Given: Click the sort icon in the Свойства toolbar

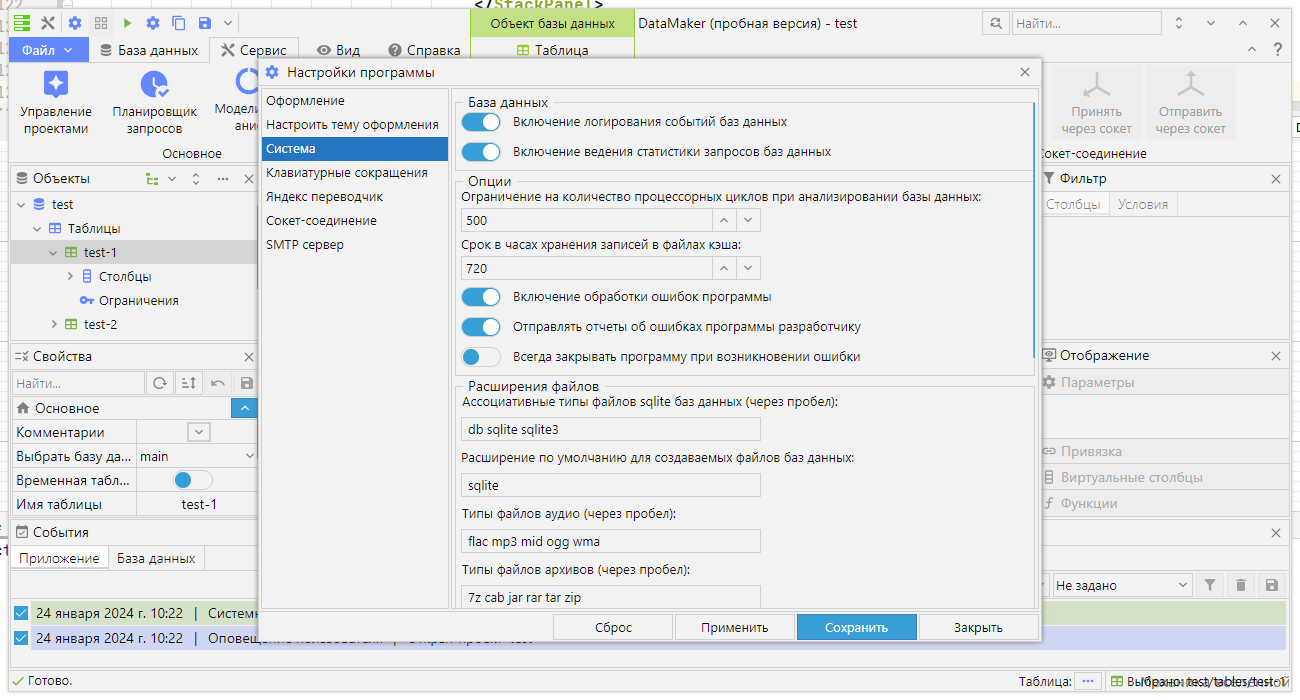Looking at the screenshot, I should coord(188,383).
